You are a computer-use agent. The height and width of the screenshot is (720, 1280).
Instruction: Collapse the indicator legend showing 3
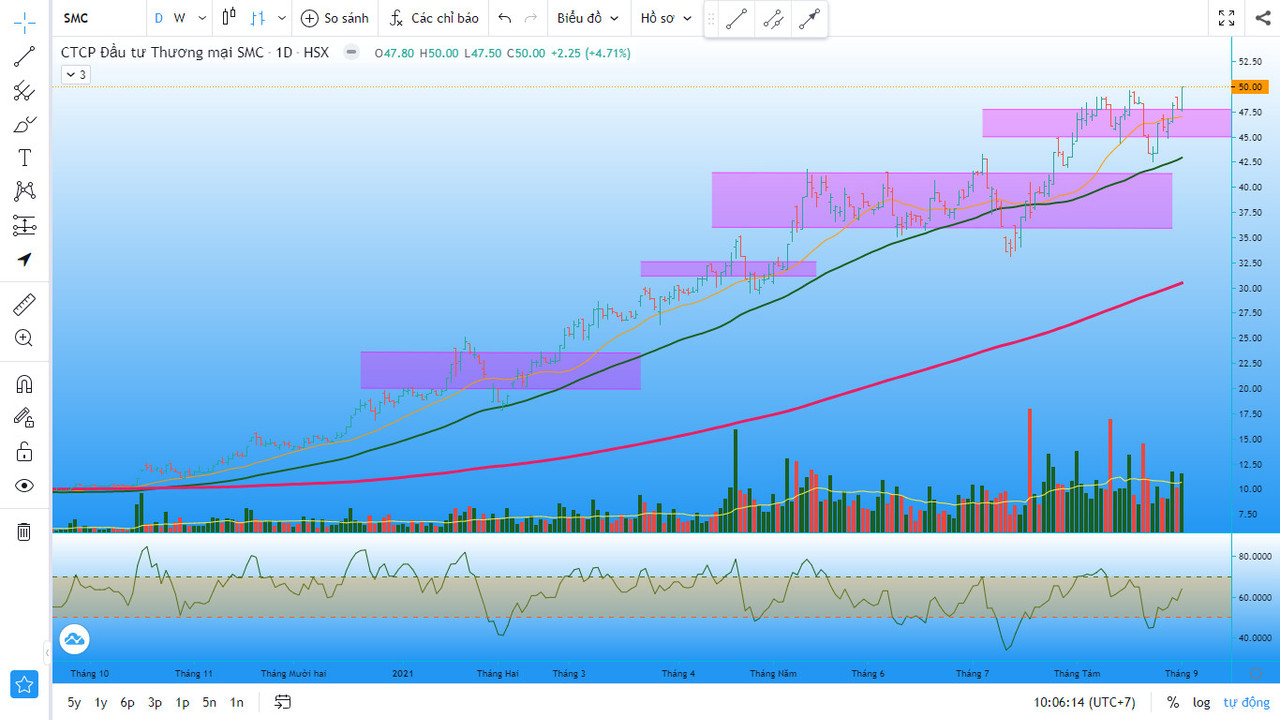75,74
